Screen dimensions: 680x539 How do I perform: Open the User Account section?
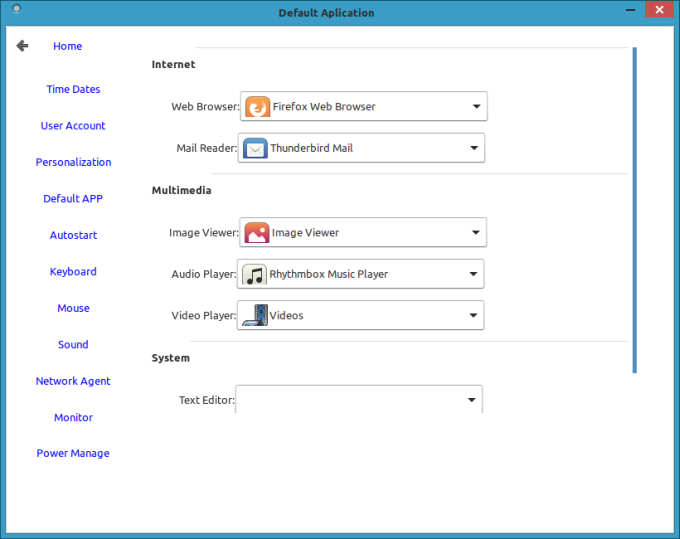click(x=73, y=126)
